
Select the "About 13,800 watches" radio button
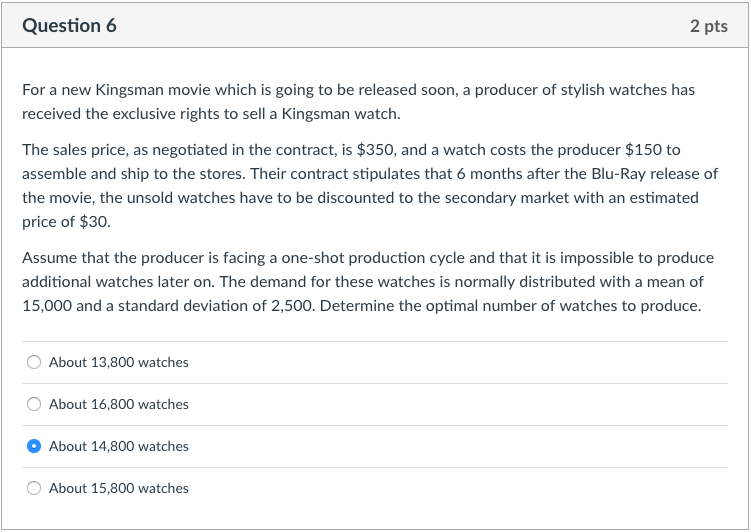point(34,362)
